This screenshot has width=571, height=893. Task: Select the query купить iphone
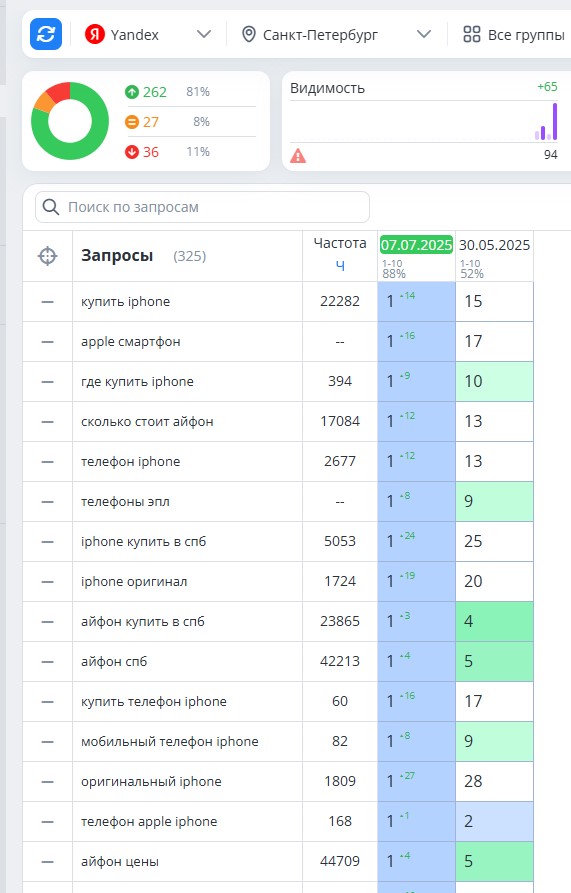coord(125,302)
